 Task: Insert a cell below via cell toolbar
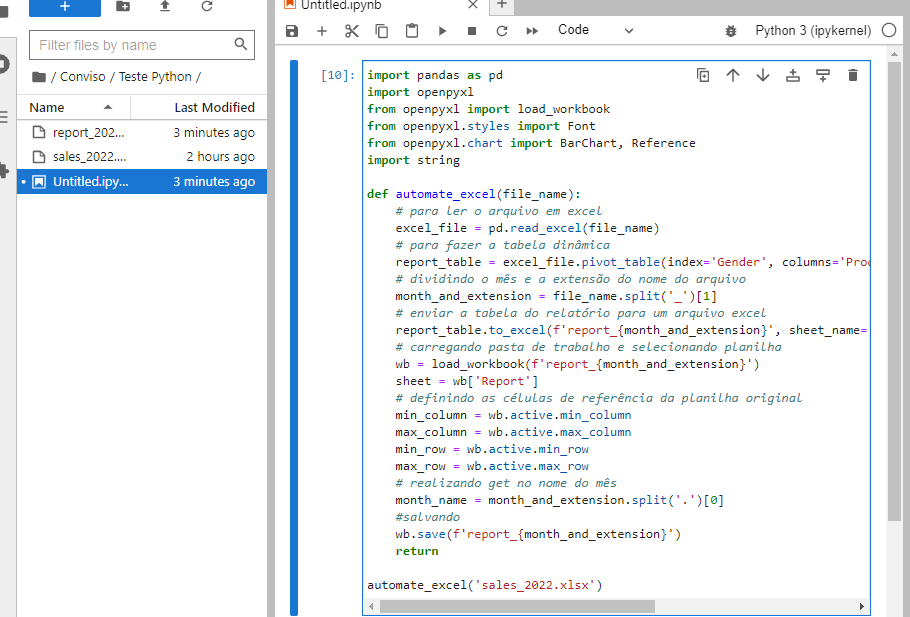point(823,75)
